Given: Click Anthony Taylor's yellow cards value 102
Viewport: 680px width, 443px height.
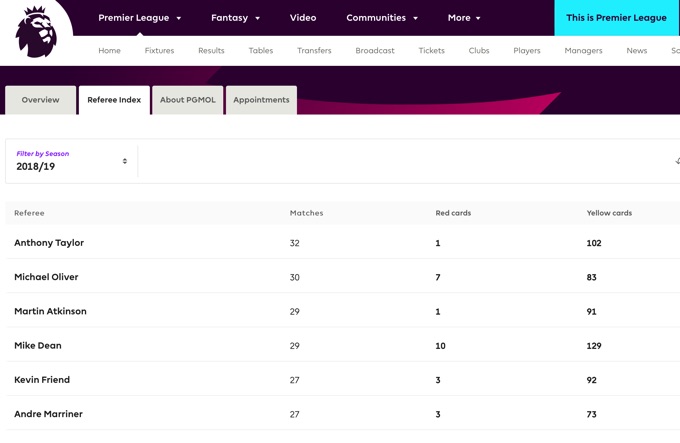Looking at the screenshot, I should click(594, 243).
